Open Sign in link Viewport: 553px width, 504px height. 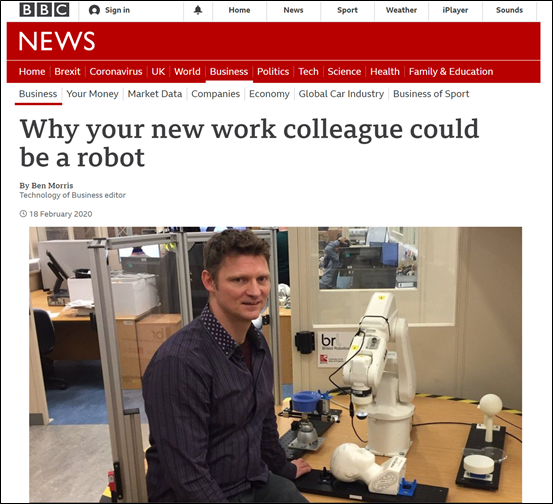117,10
